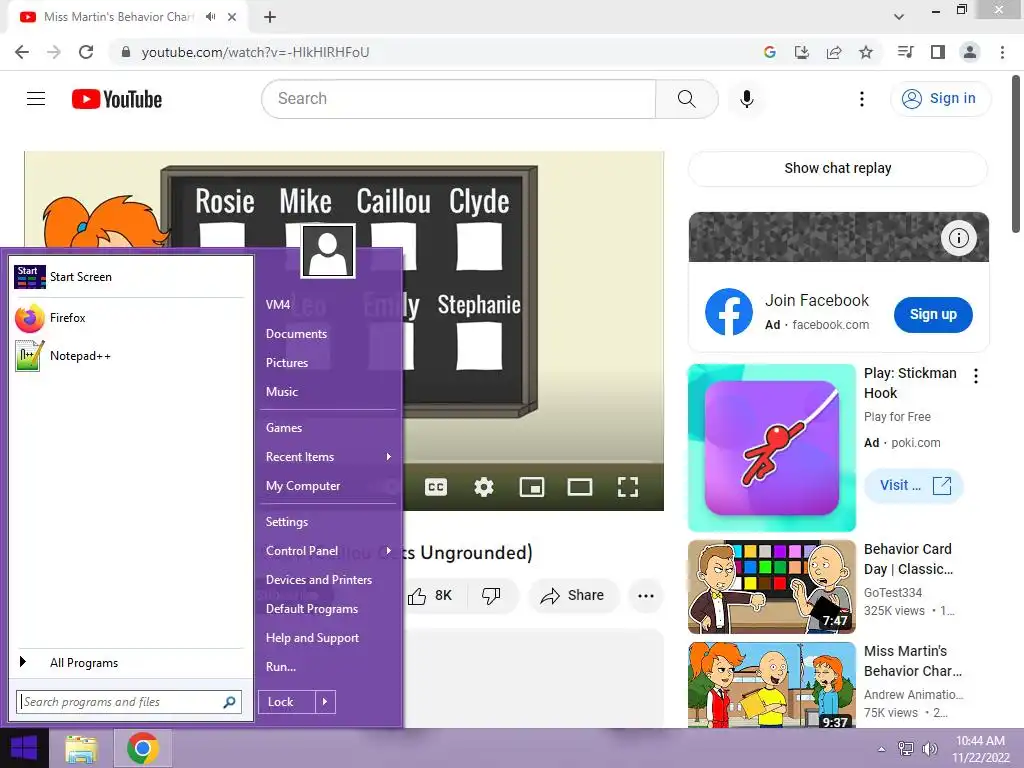
Task: Launch Firefox from Start menu
Action: (x=129, y=318)
